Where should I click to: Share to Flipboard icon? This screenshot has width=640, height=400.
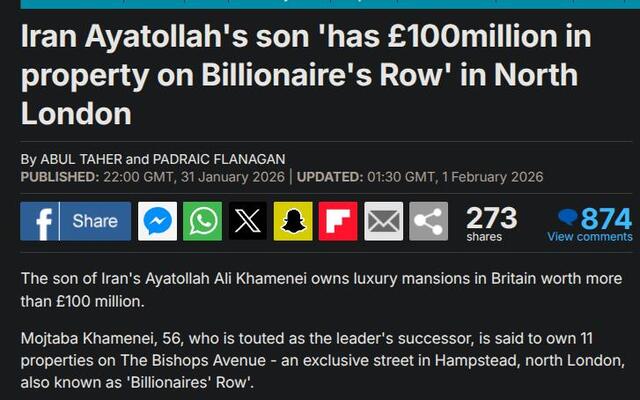[338, 221]
